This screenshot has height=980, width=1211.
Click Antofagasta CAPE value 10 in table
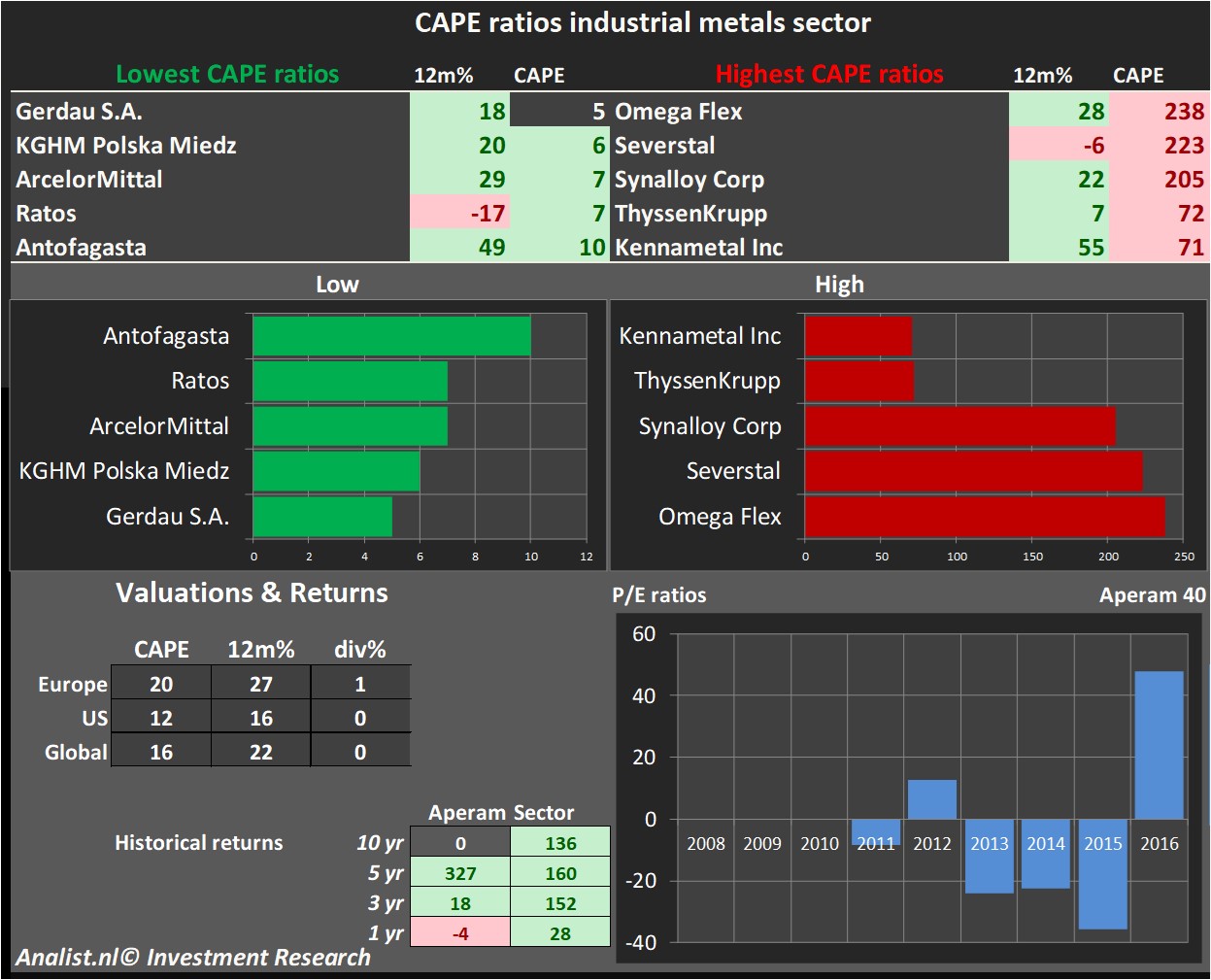559,248
